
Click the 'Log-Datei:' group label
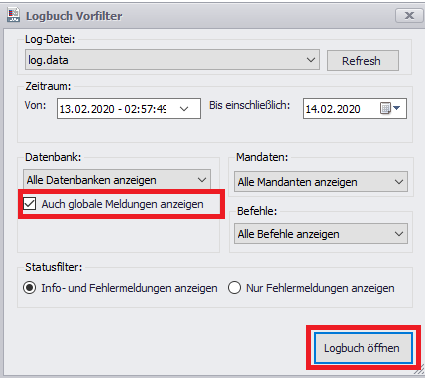(50, 39)
